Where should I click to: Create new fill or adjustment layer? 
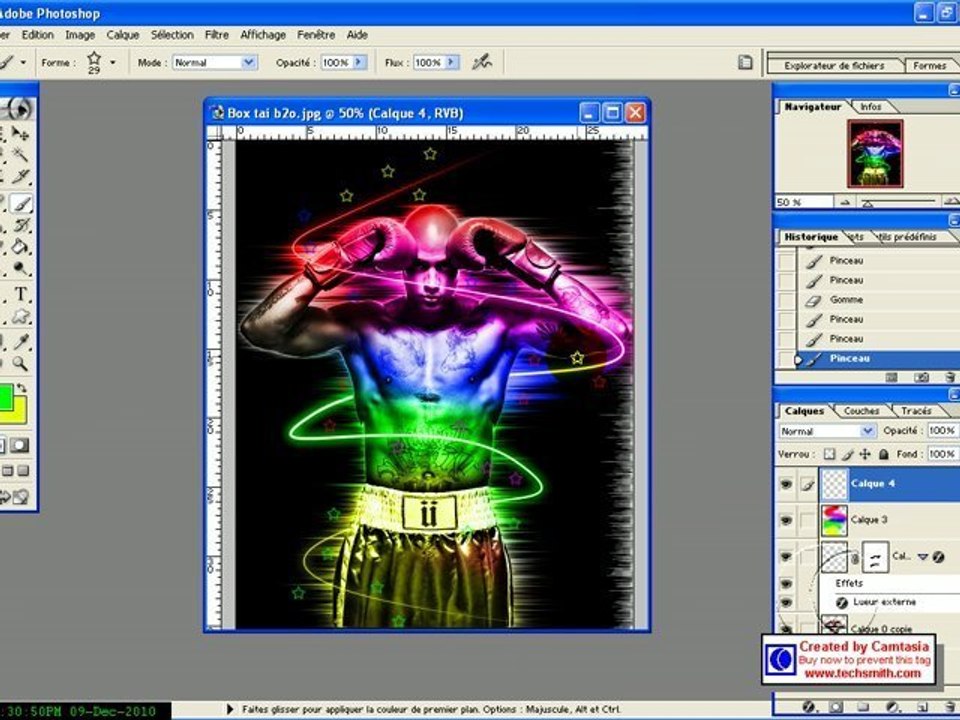coord(892,707)
